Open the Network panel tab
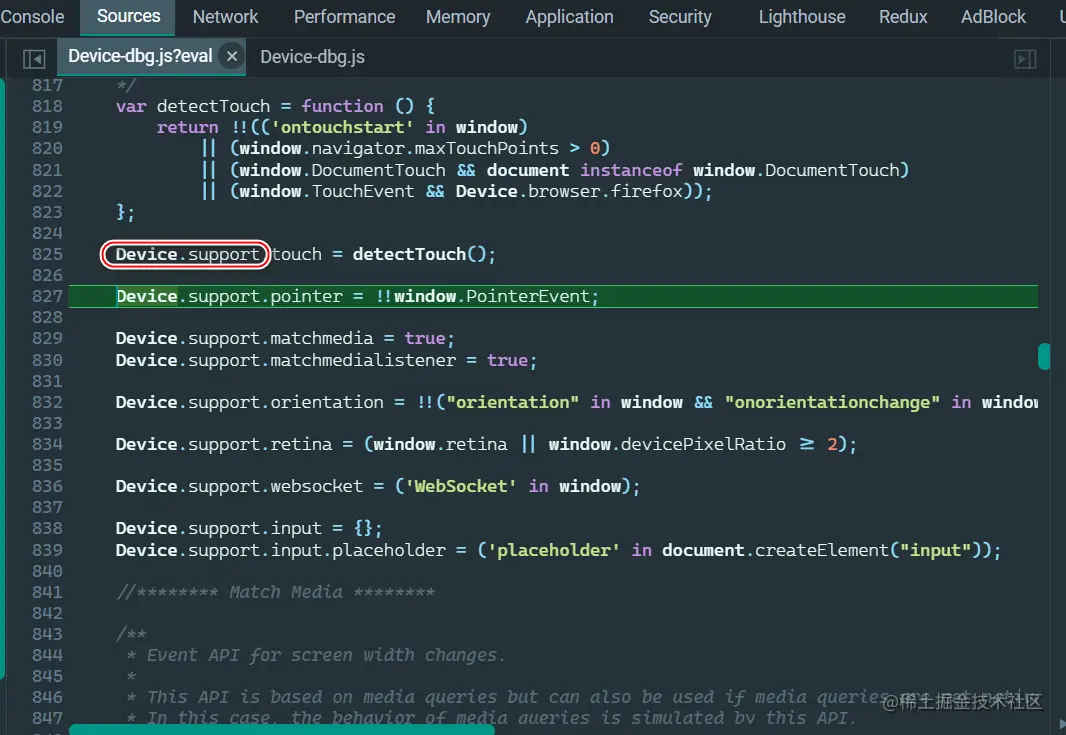Screen dimensions: 1066x735 tap(225, 17)
